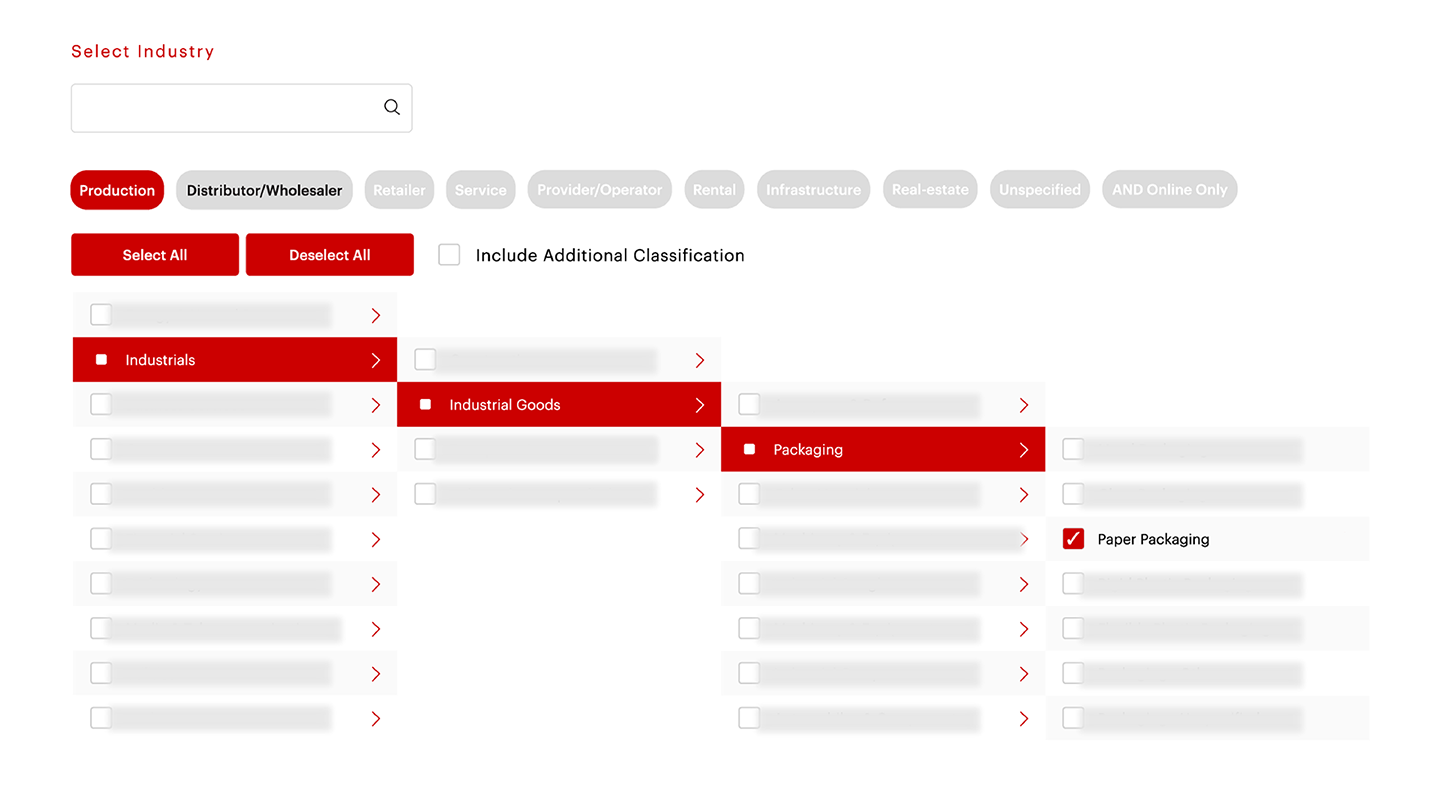Toggle the Industrials partial-selection checkbox

pos(101,360)
